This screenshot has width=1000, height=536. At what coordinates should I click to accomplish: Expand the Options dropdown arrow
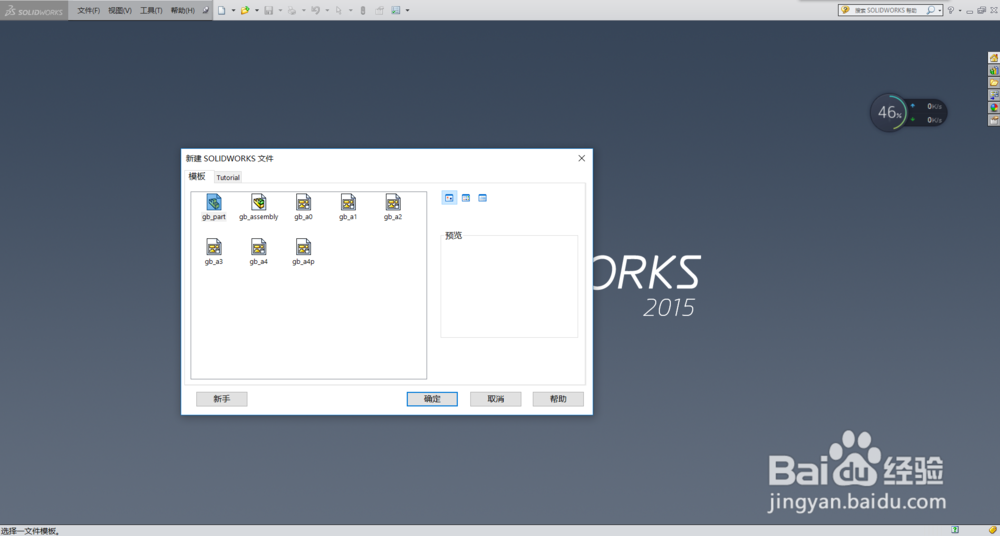coord(408,10)
